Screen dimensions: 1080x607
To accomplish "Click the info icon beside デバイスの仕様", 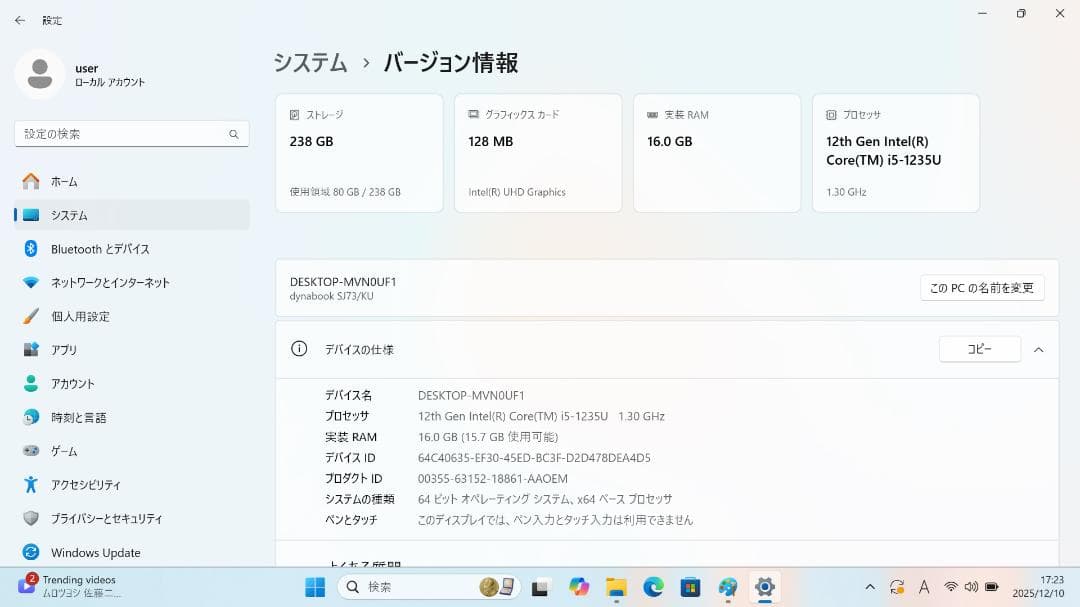I will click(x=298, y=349).
